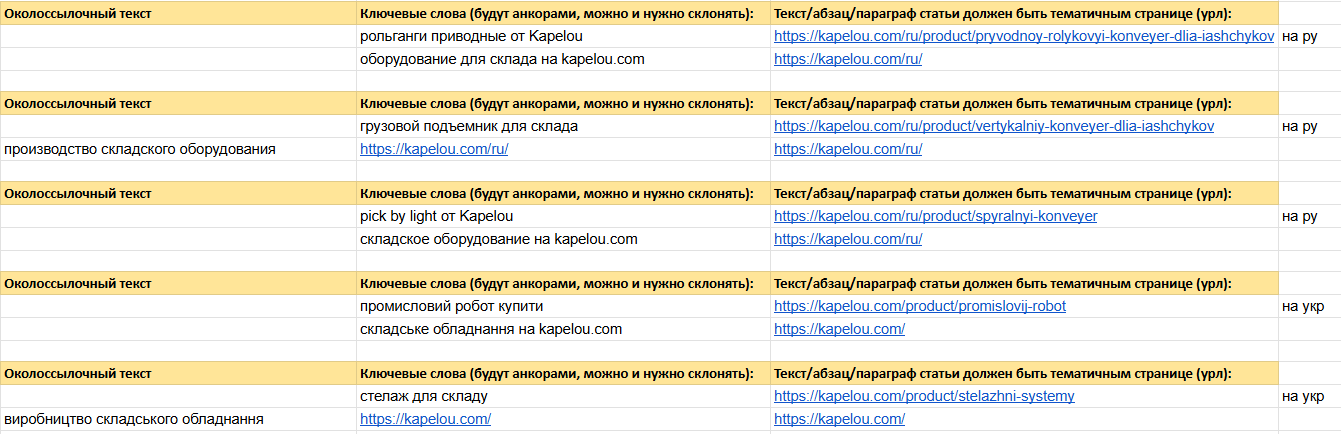Screen dimensions: 1341x434
Task: Select 'на укр' cell beside promislovij-robot link
Action: pyautogui.click(x=1309, y=306)
